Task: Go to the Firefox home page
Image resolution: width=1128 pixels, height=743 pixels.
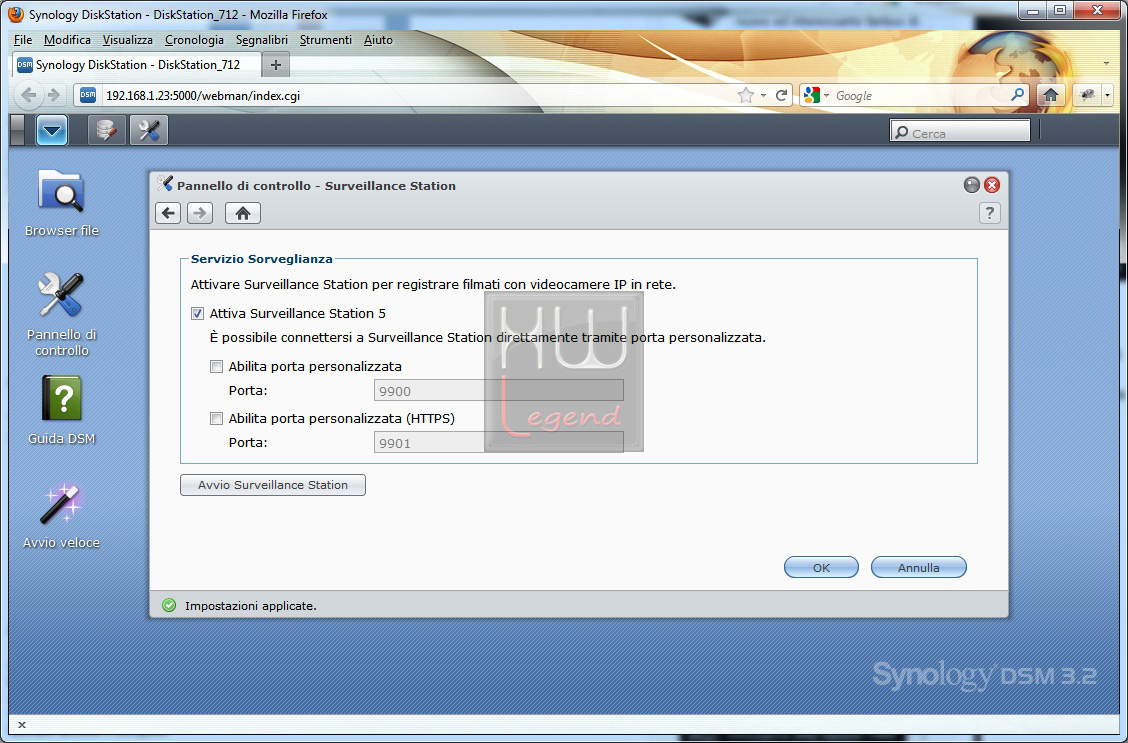Action: (1051, 95)
